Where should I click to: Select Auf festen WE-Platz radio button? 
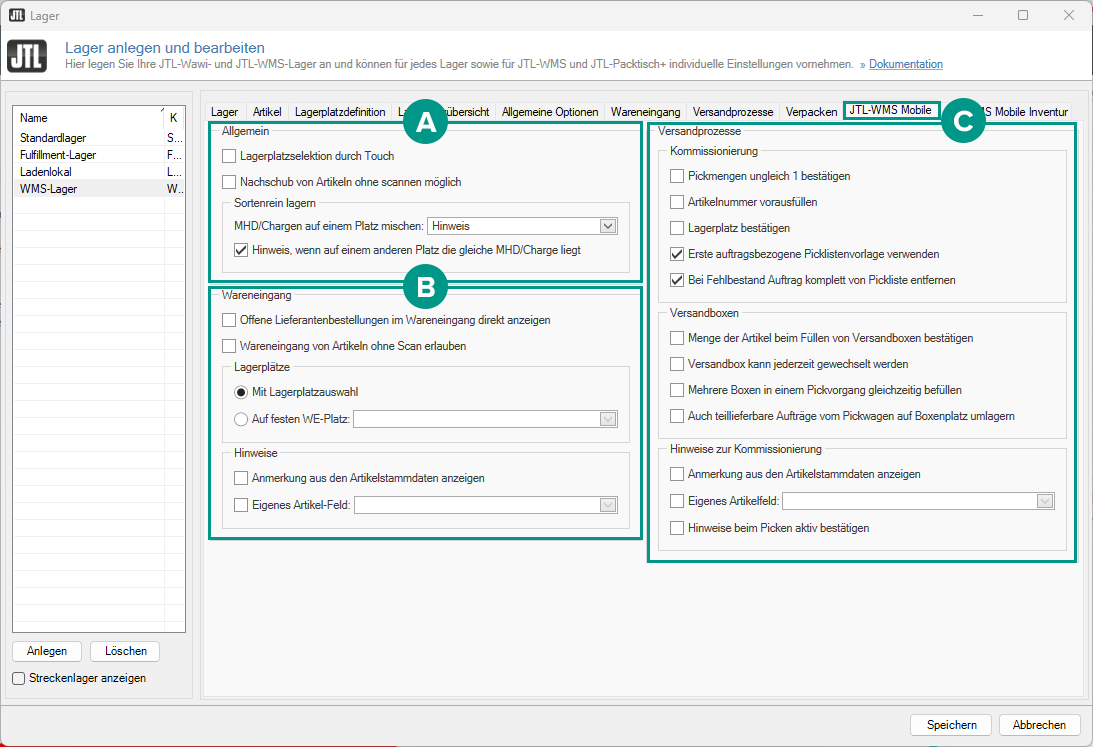coord(241,419)
